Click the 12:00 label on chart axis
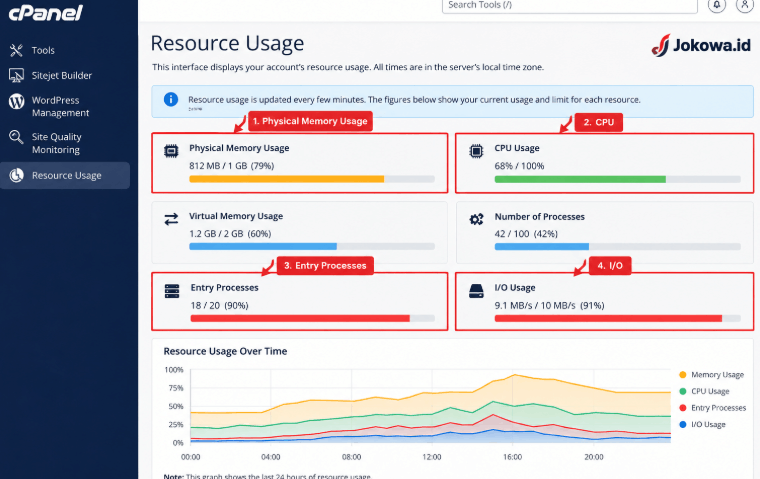 (x=432, y=457)
